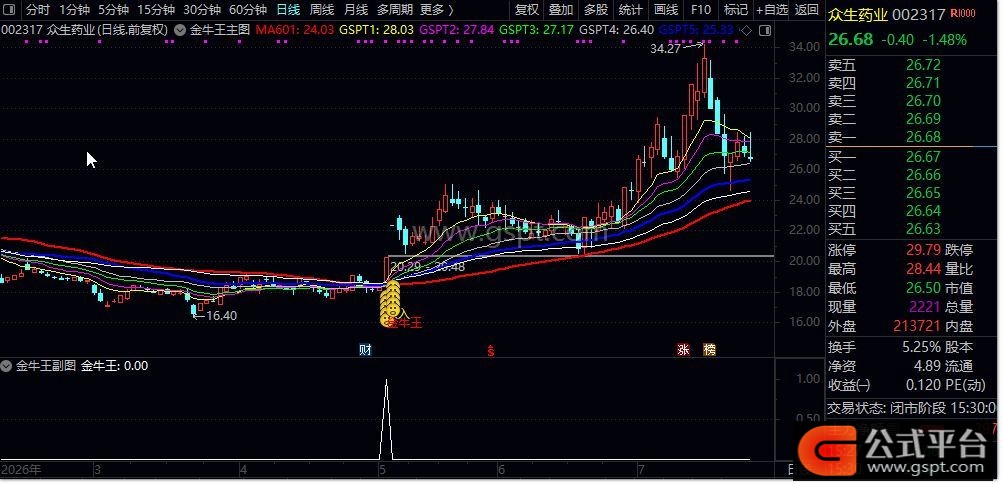1003x484 pixels.
Task: Click the 现量 value 2221
Action: pos(926,308)
